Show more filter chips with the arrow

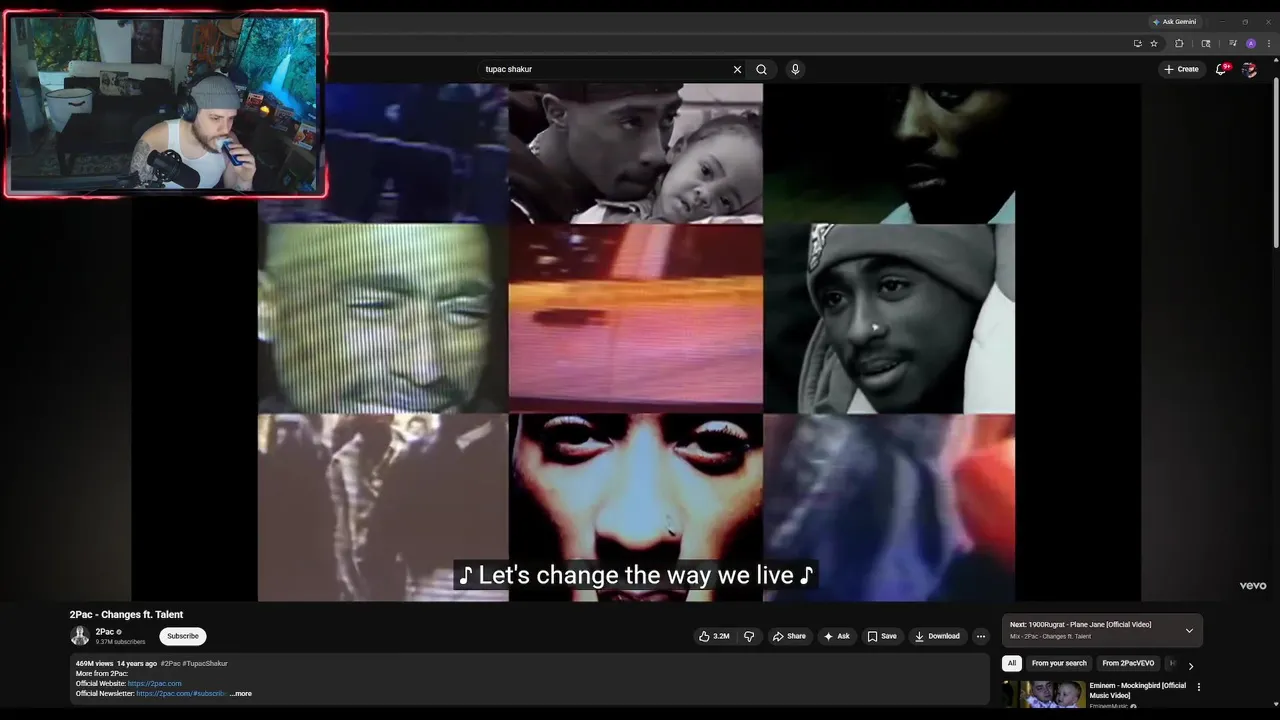1190,666
